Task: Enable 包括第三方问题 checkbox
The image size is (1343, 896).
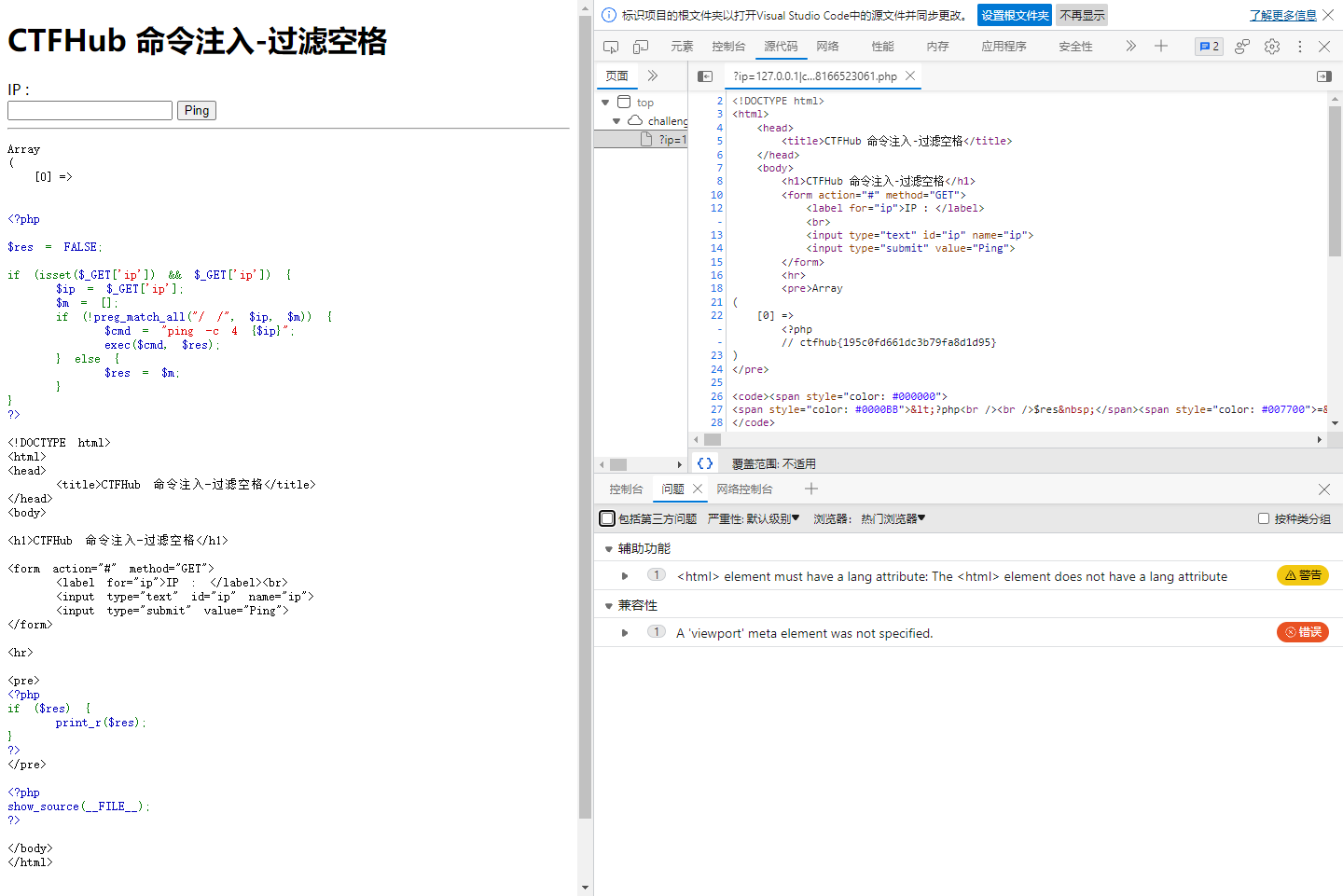Action: pyautogui.click(x=607, y=518)
